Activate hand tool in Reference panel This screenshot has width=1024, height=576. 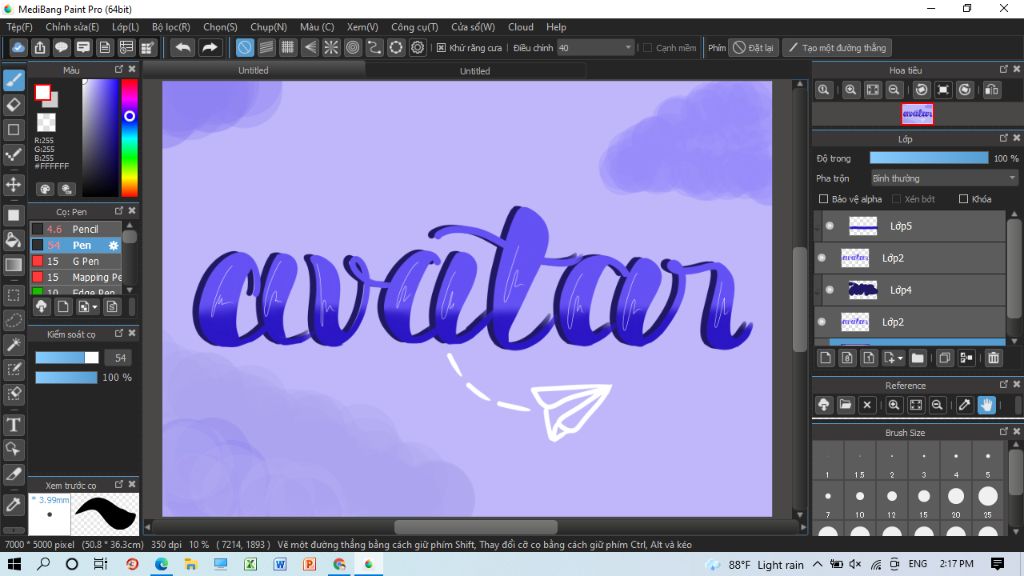point(986,405)
